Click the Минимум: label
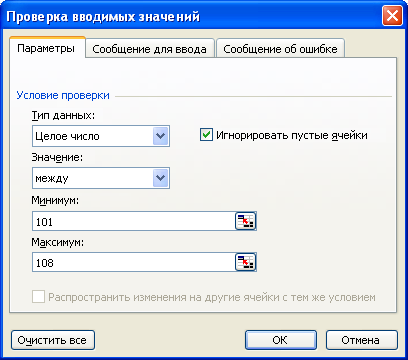 tap(55, 200)
